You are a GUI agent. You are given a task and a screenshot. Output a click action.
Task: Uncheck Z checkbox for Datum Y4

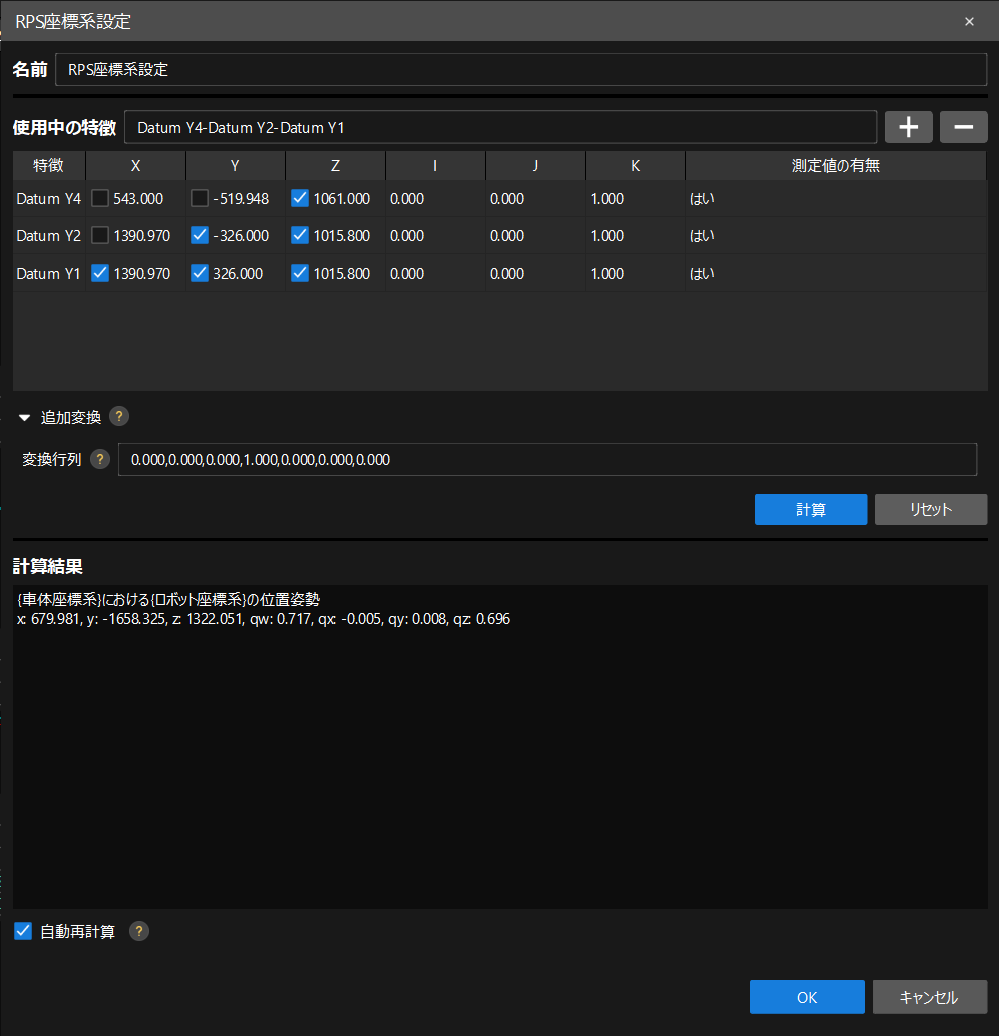[x=300, y=198]
